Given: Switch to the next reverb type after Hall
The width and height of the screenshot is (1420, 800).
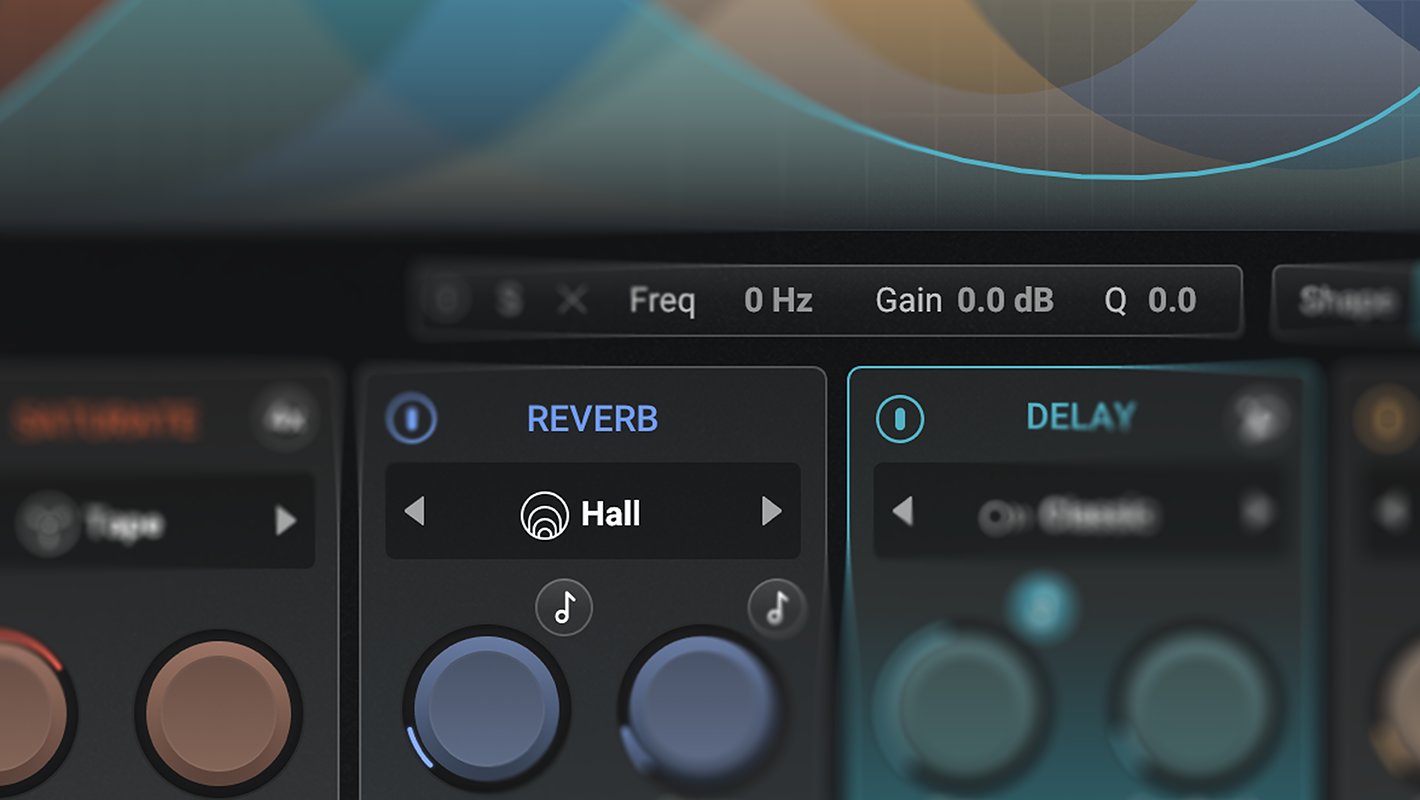Looking at the screenshot, I should [771, 512].
